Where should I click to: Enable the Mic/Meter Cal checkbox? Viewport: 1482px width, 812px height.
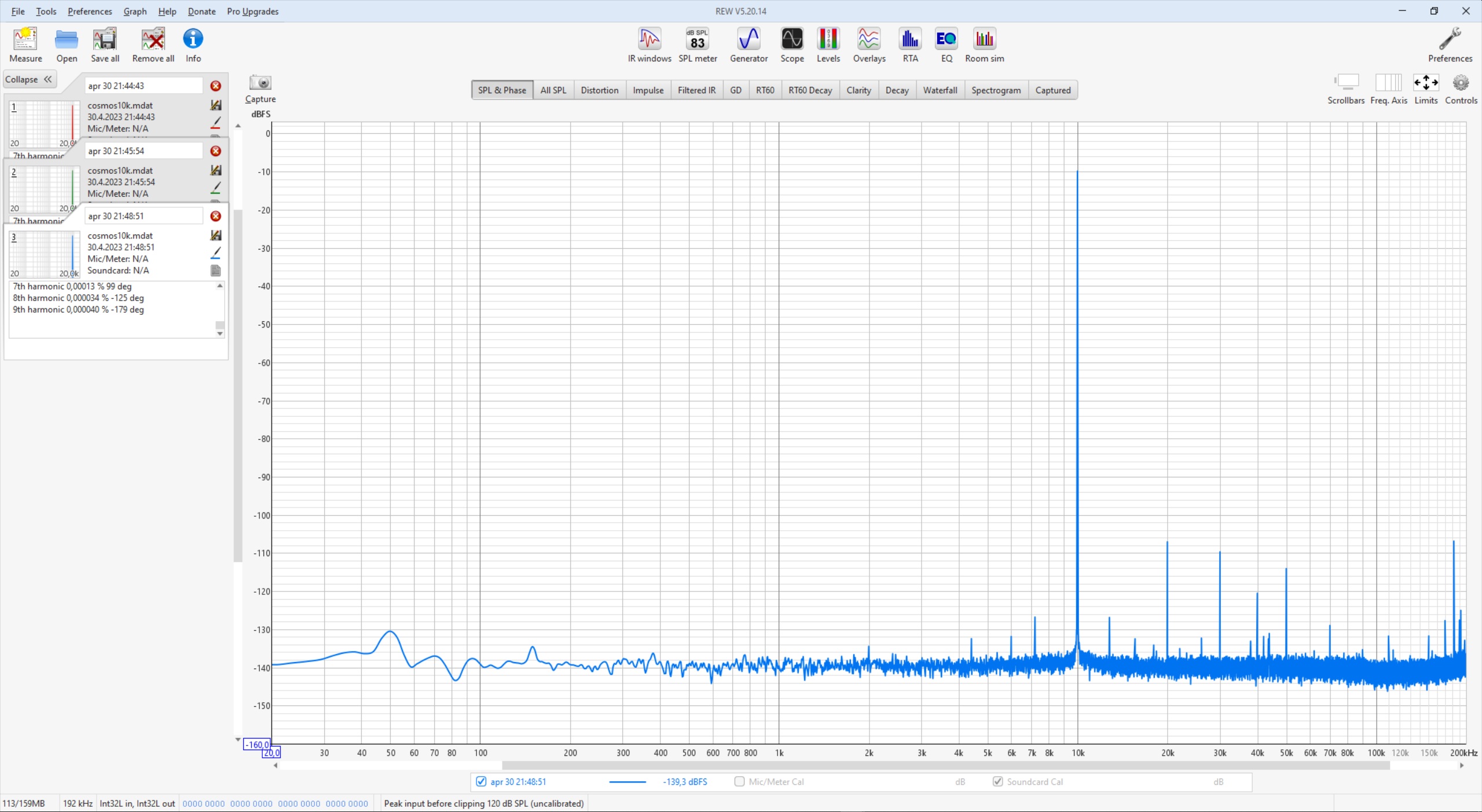coord(739,782)
